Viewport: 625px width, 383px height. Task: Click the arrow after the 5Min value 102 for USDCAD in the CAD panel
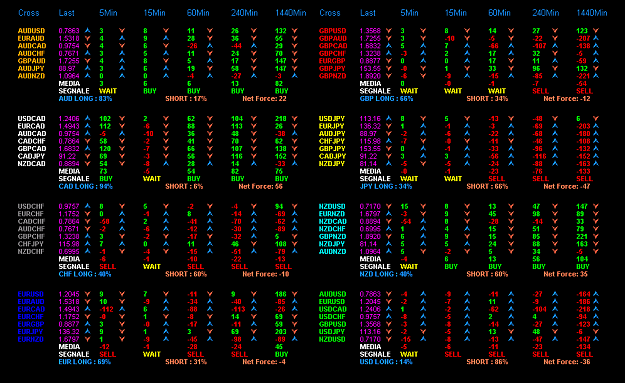[x=122, y=118]
